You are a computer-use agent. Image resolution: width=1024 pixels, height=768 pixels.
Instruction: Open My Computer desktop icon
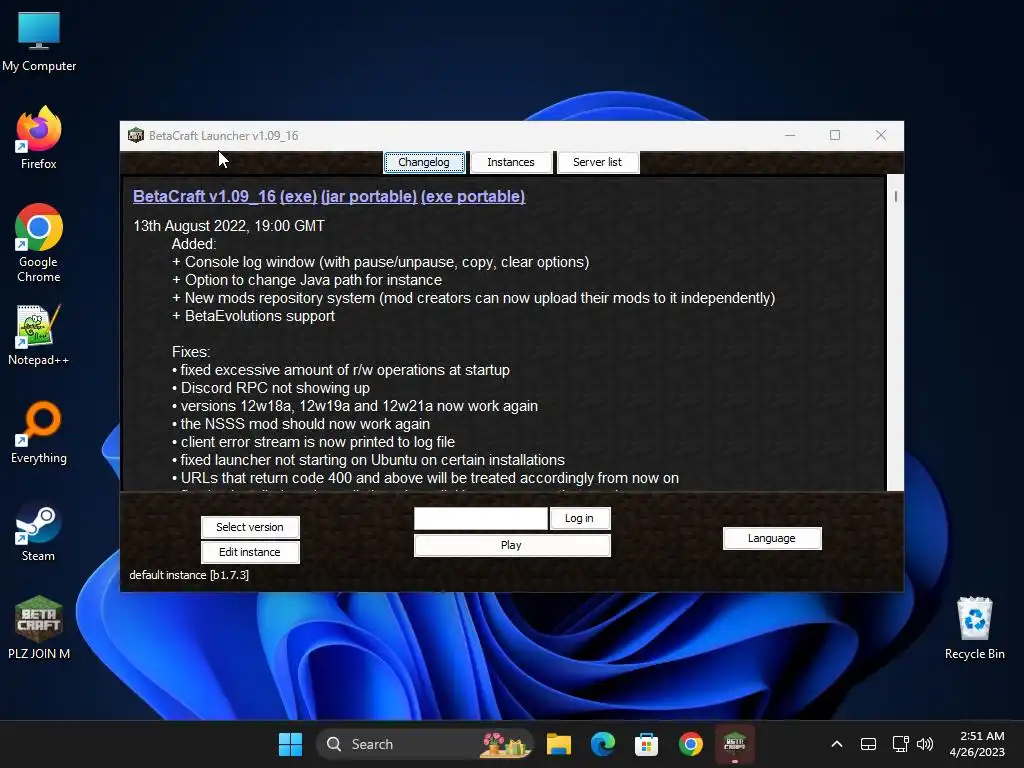(39, 41)
